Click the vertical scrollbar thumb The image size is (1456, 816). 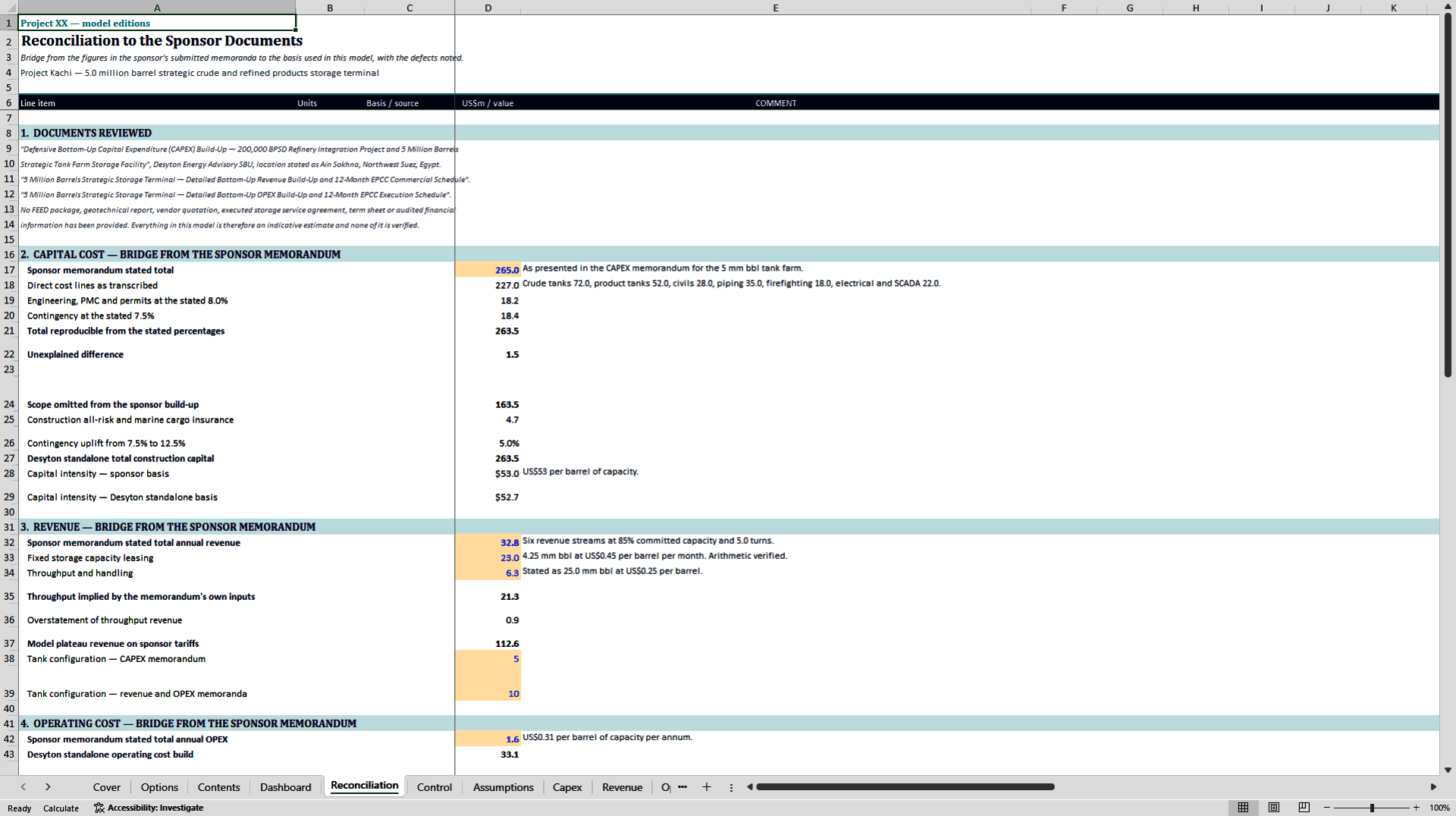click(x=1448, y=195)
